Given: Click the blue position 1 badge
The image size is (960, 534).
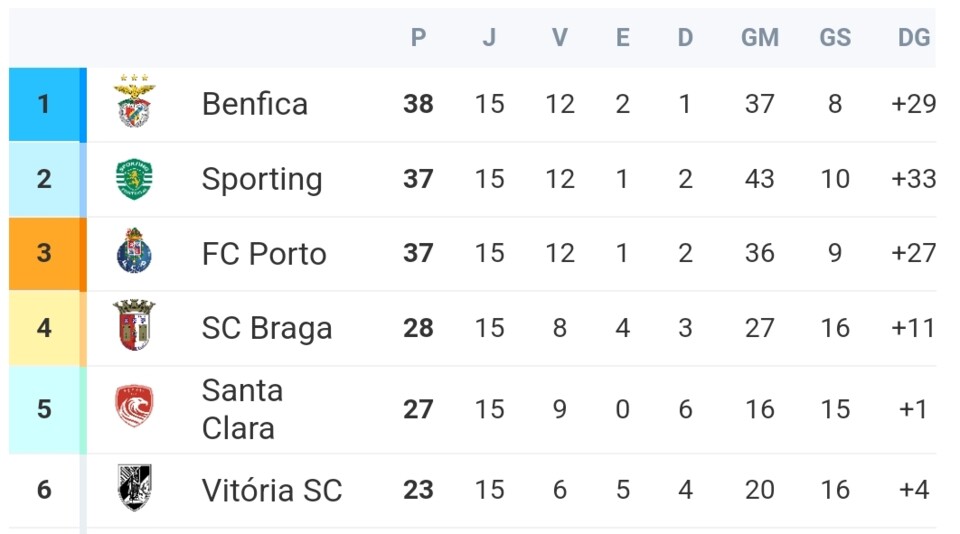Looking at the screenshot, I should pos(44,104).
